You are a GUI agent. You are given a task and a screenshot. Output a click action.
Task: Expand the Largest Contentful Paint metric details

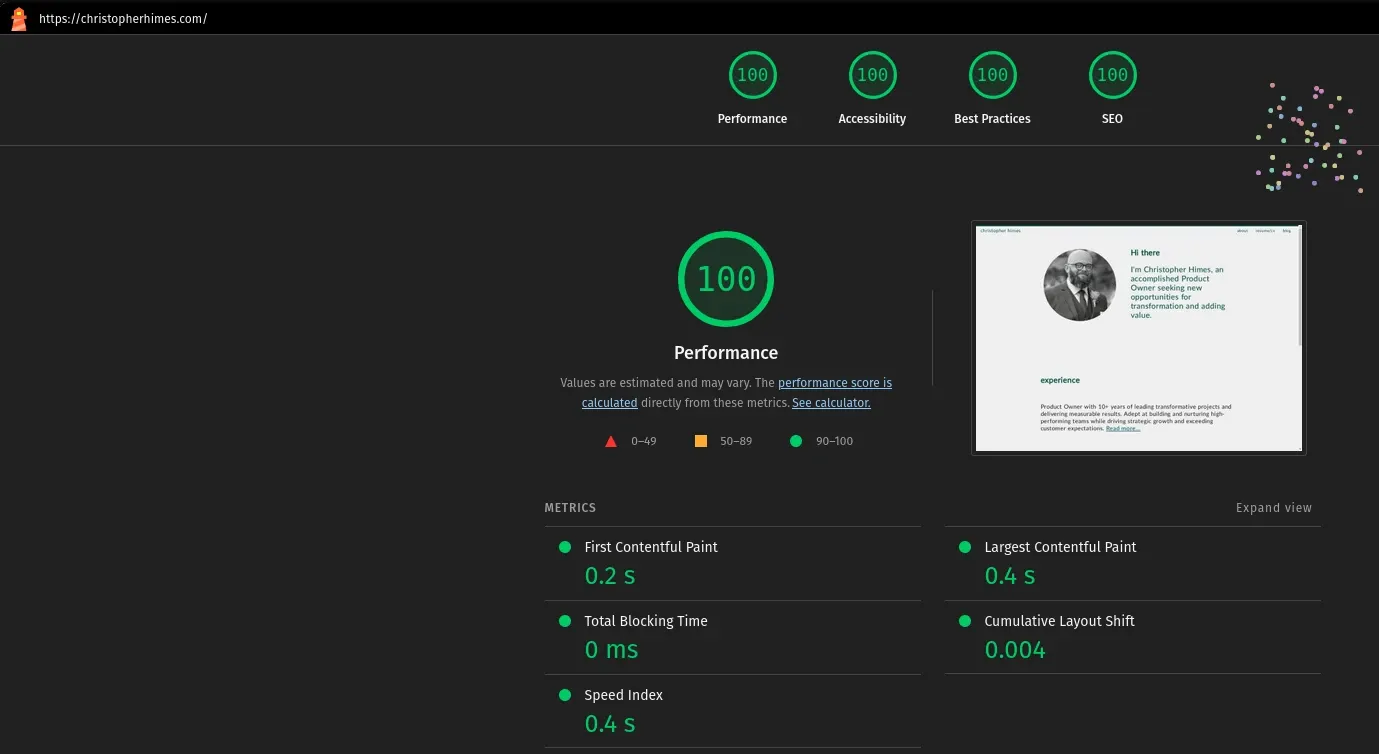tap(1060, 547)
